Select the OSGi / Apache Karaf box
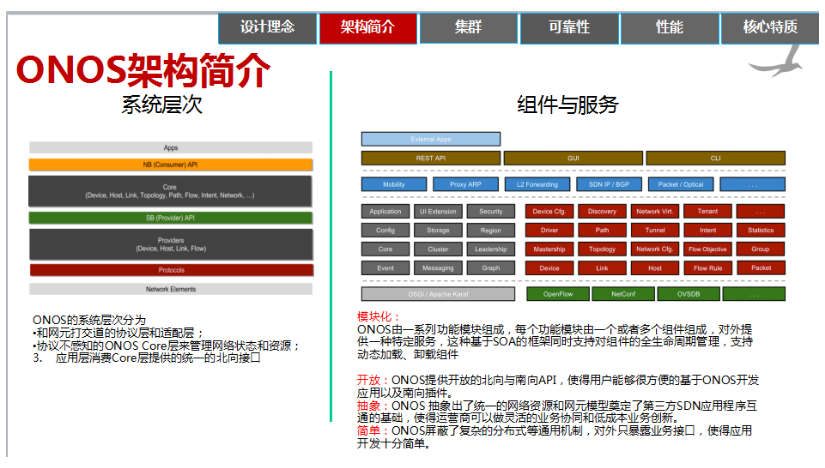The image size is (825, 468). 438,294
